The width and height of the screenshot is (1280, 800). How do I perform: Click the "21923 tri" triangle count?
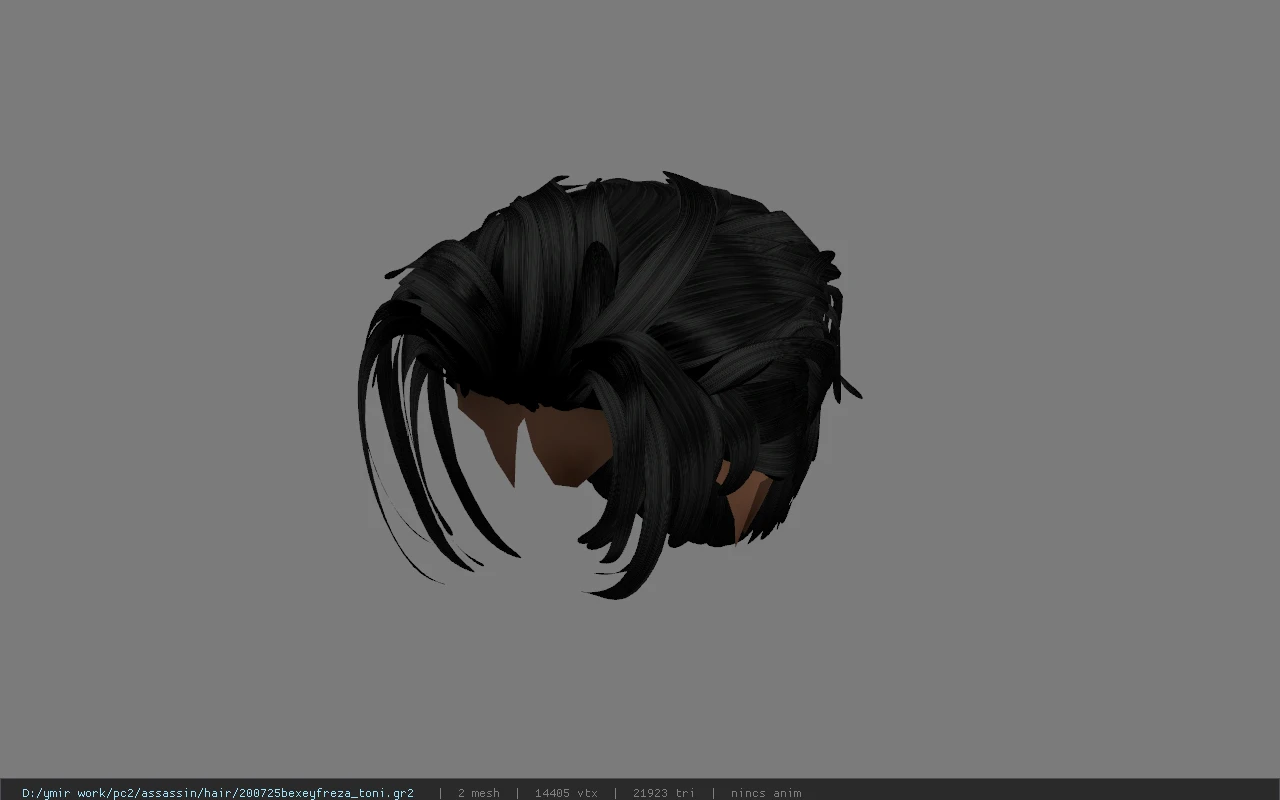(663, 793)
